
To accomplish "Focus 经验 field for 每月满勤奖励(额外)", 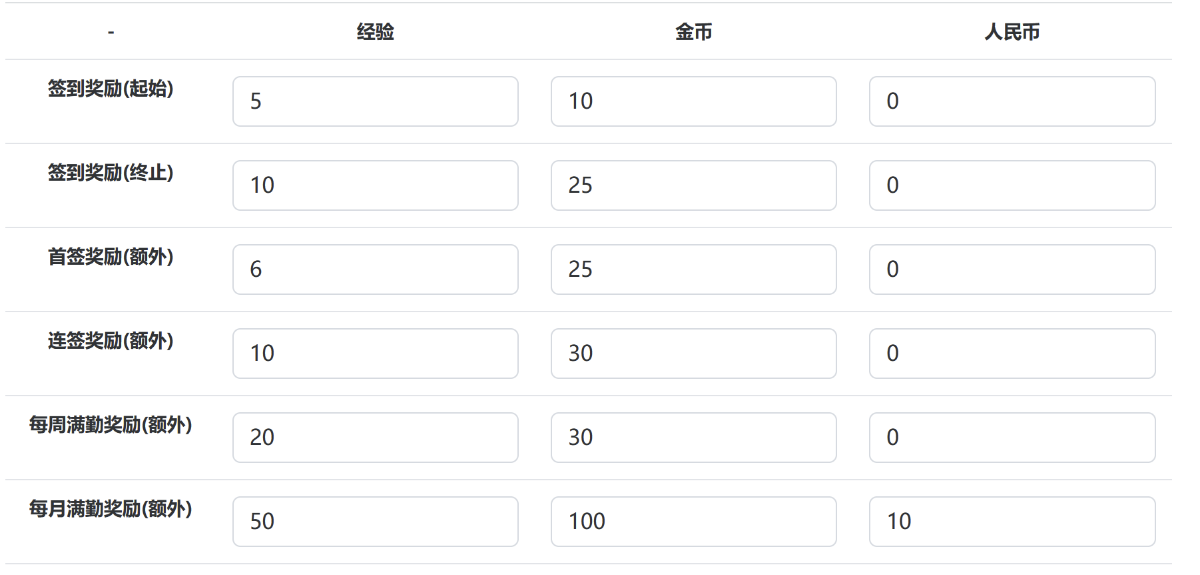I will click(375, 521).
